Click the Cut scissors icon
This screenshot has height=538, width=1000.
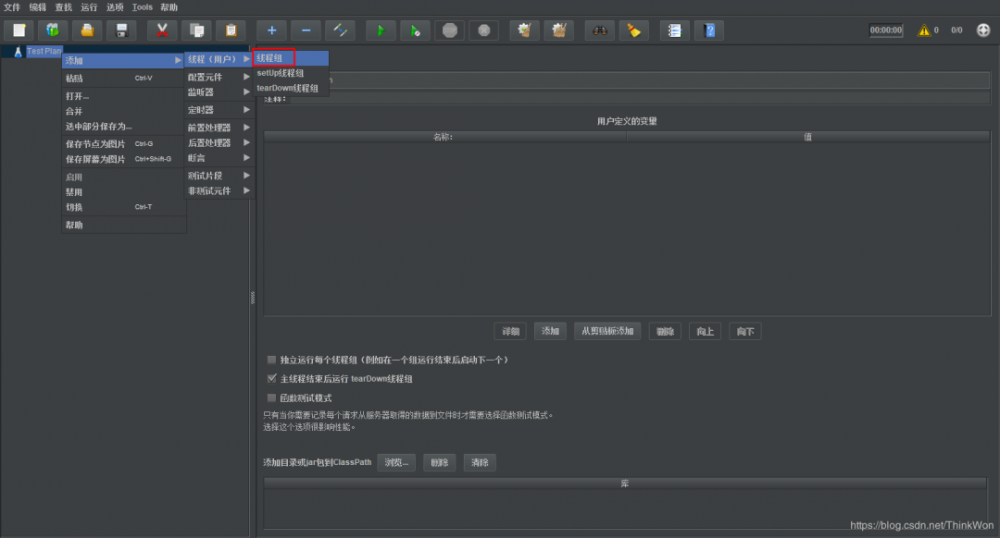click(162, 30)
